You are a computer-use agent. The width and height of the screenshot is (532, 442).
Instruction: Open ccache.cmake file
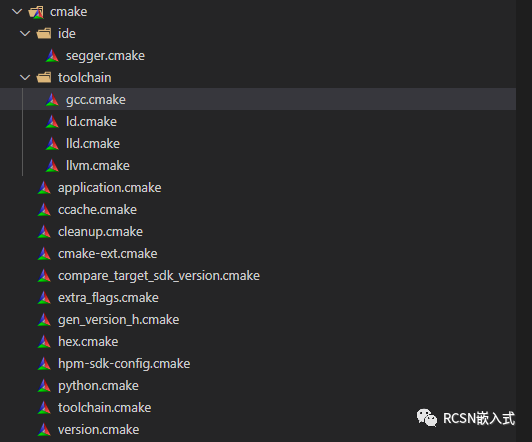coord(258,210)
